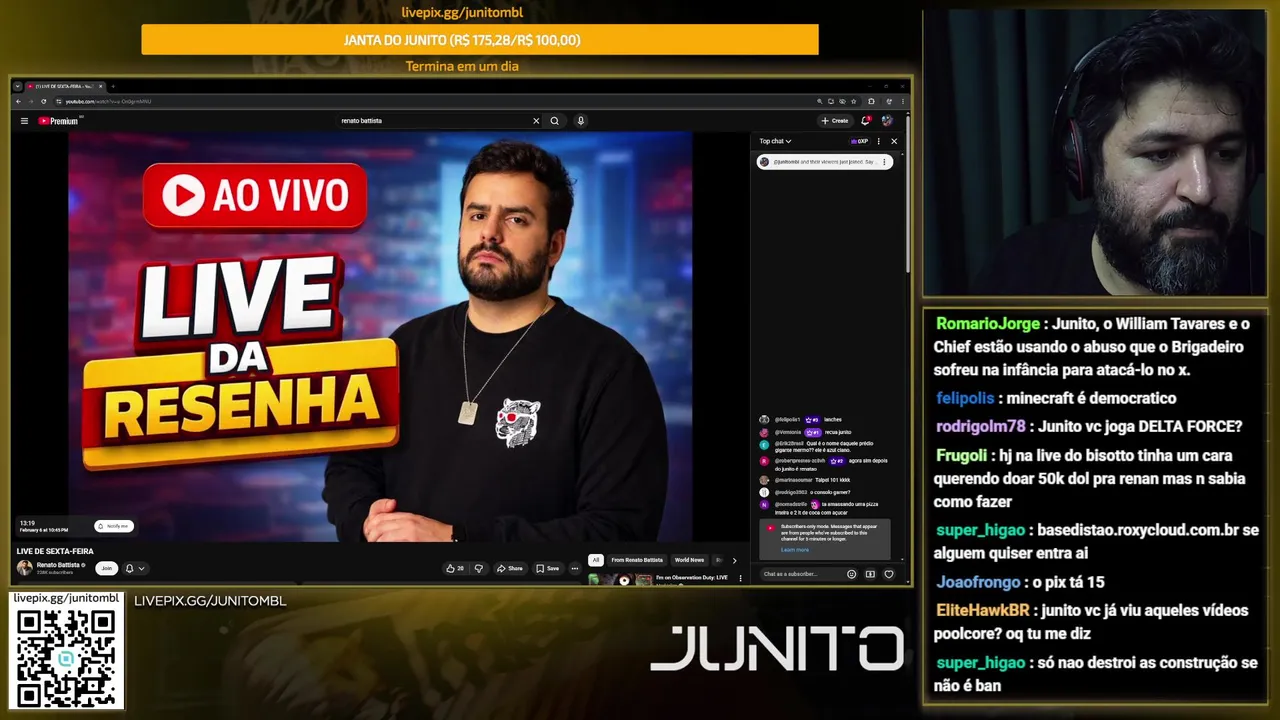
Task: Click the Join channel button
Action: 106,568
